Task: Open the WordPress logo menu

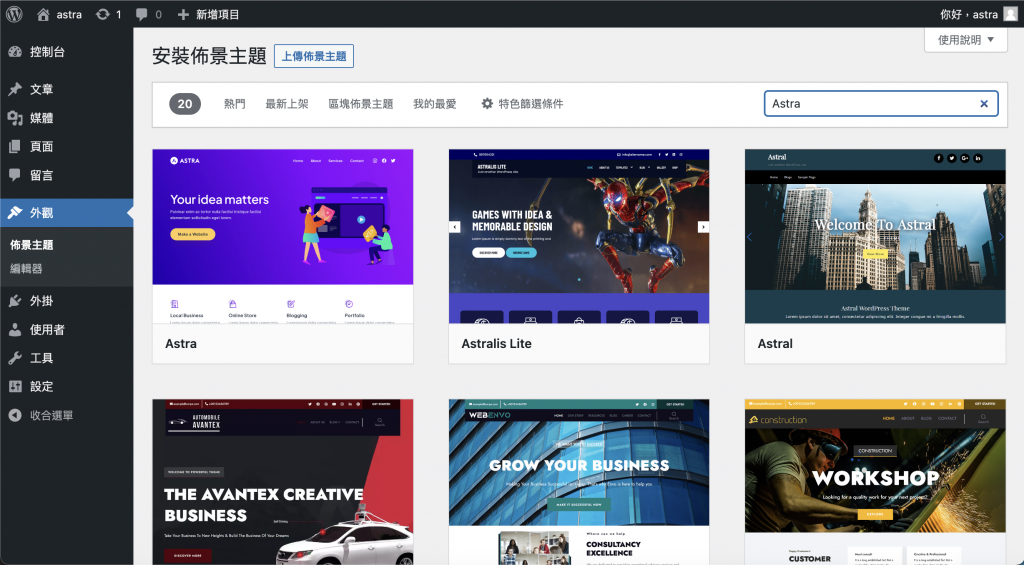Action: [x=14, y=14]
